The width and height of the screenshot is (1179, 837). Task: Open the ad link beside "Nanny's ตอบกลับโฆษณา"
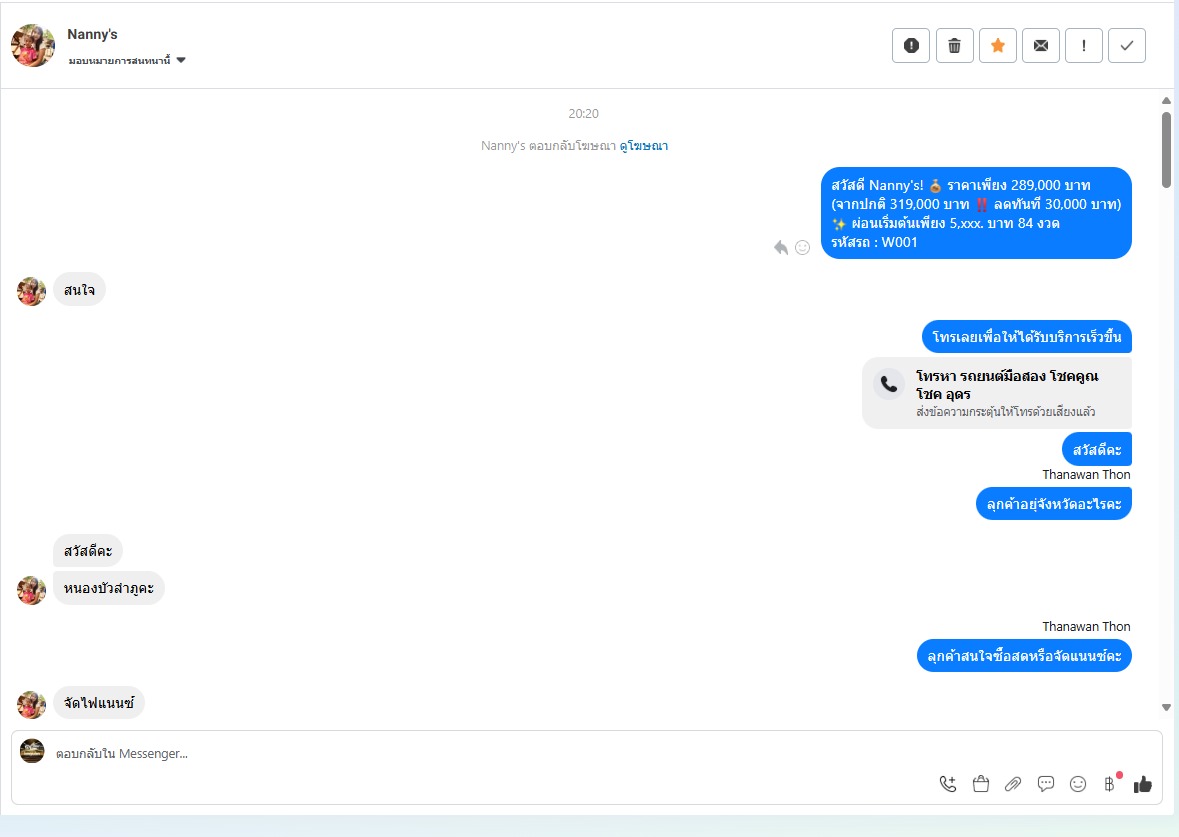pos(644,146)
